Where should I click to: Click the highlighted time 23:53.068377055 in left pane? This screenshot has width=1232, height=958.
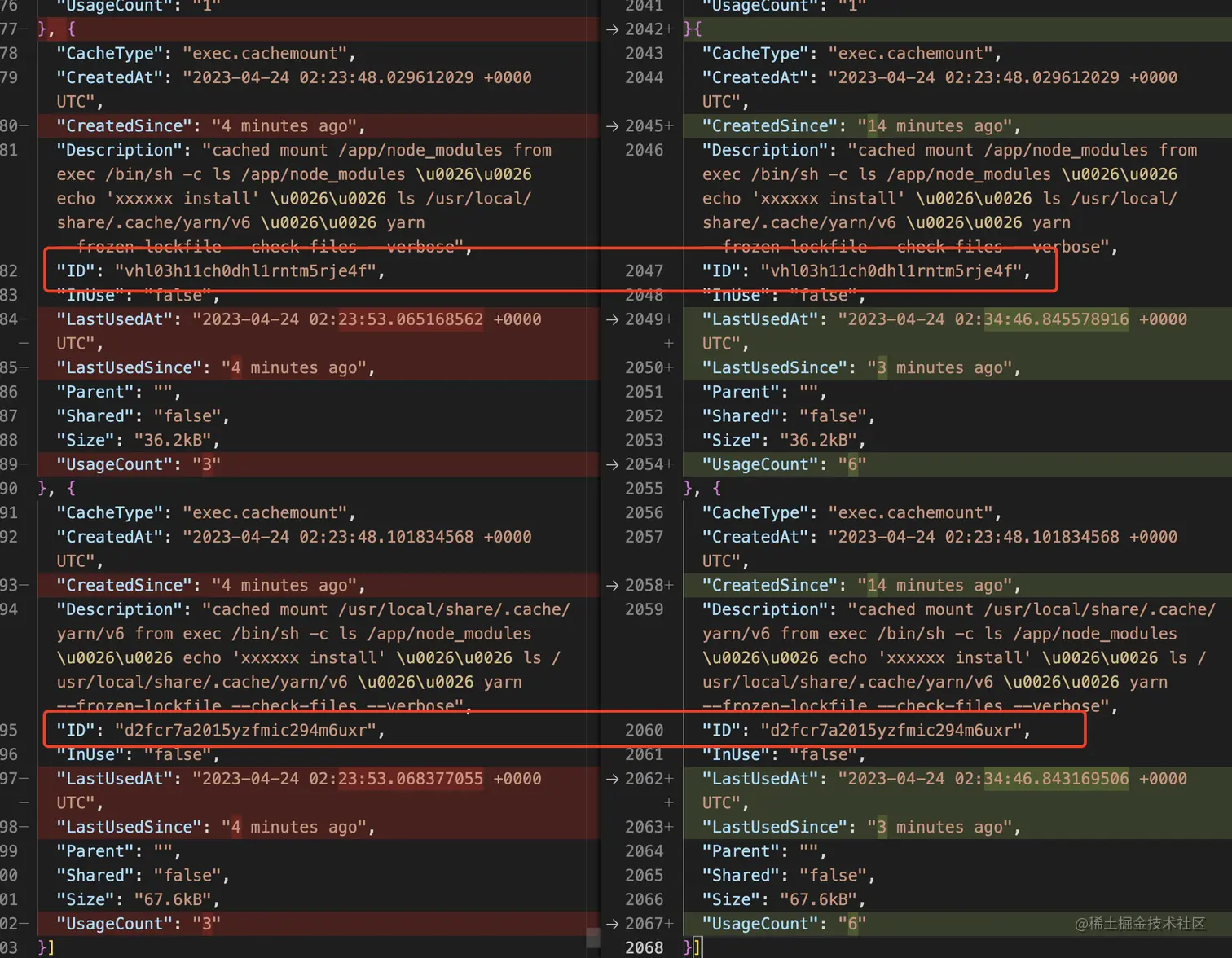[x=411, y=779]
